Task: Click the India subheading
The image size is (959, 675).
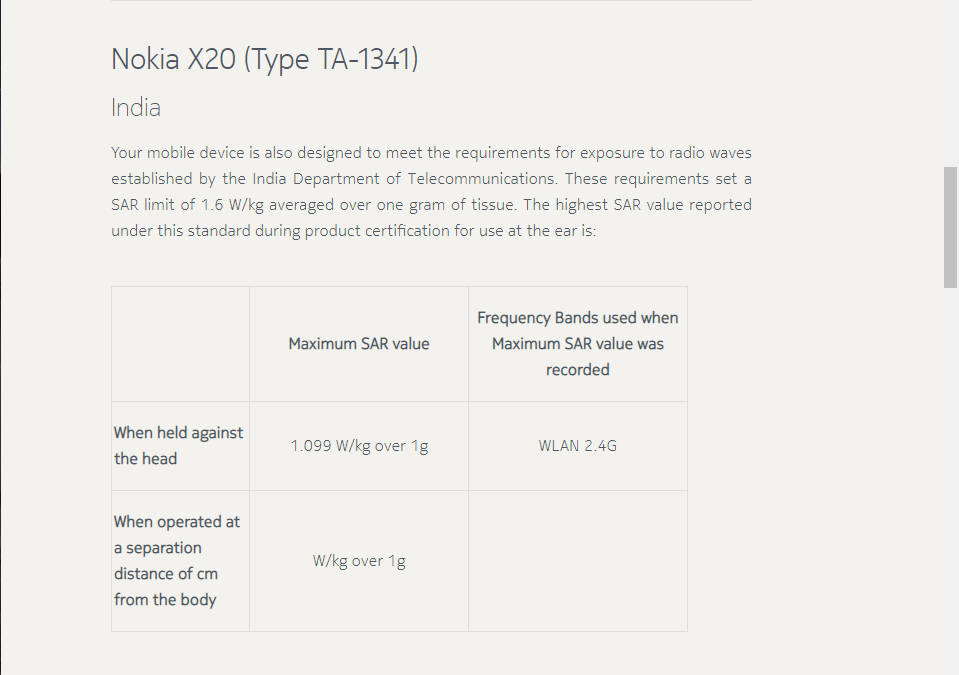Action: [x=136, y=108]
